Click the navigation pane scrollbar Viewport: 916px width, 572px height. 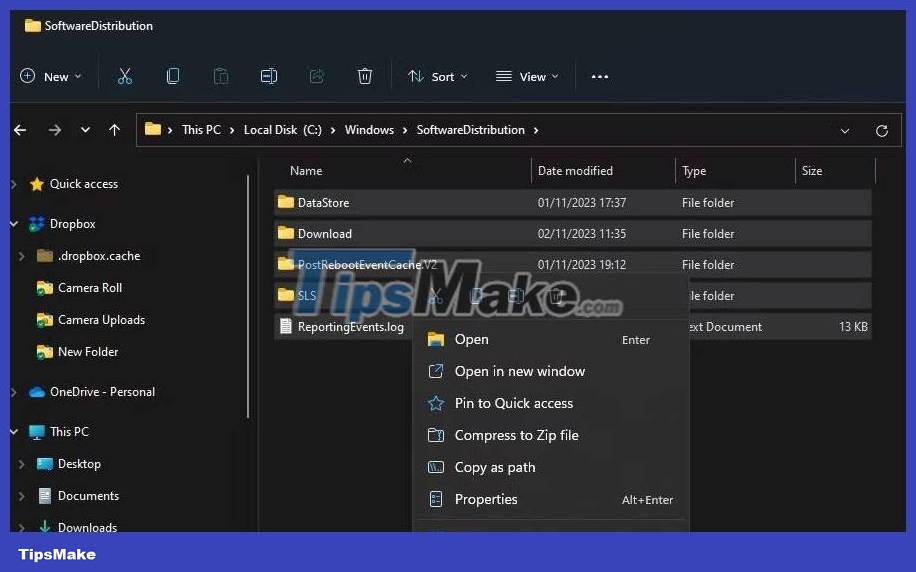pyautogui.click(x=248, y=296)
